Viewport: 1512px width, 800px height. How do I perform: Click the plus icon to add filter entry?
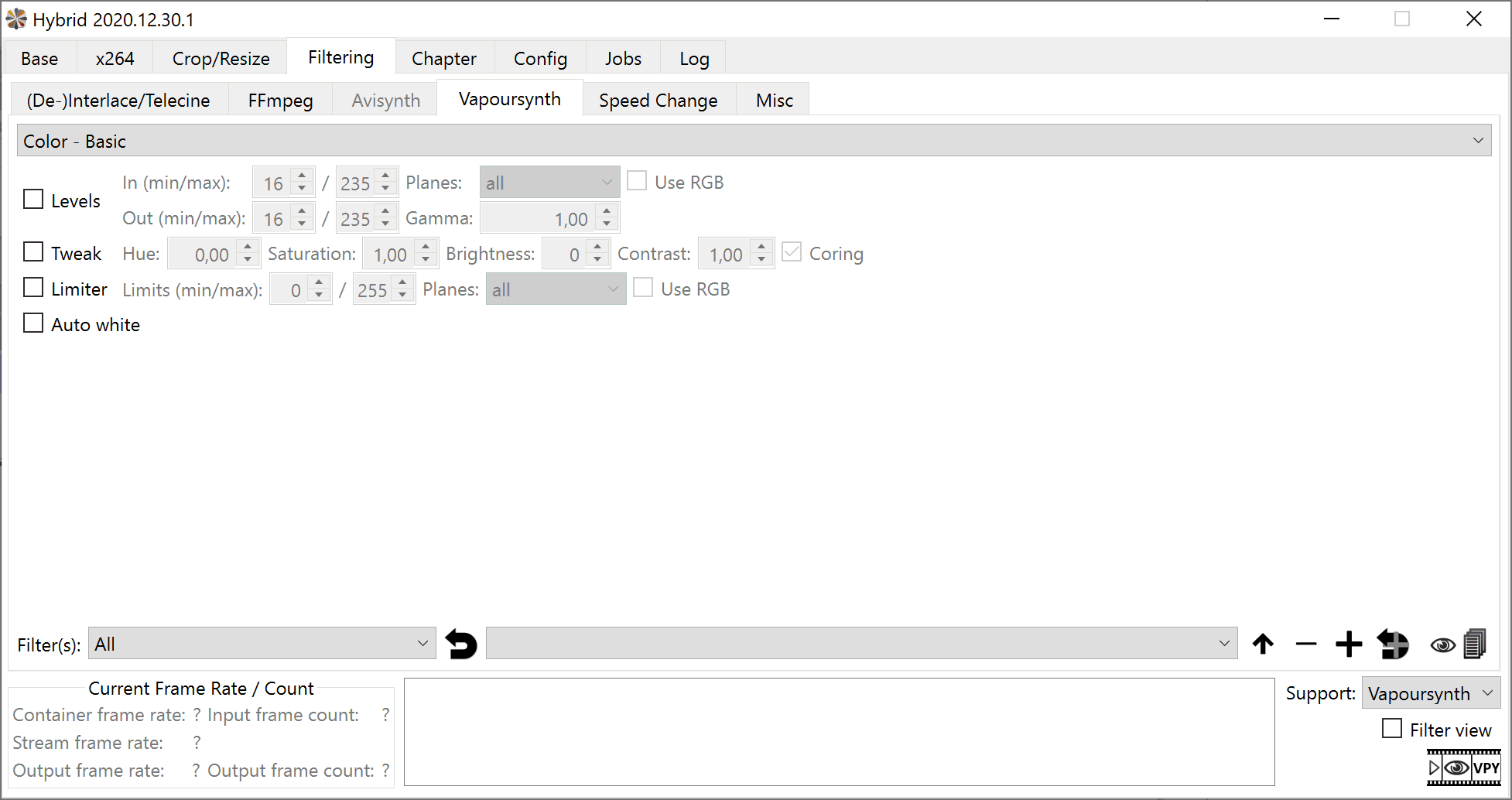[1348, 644]
